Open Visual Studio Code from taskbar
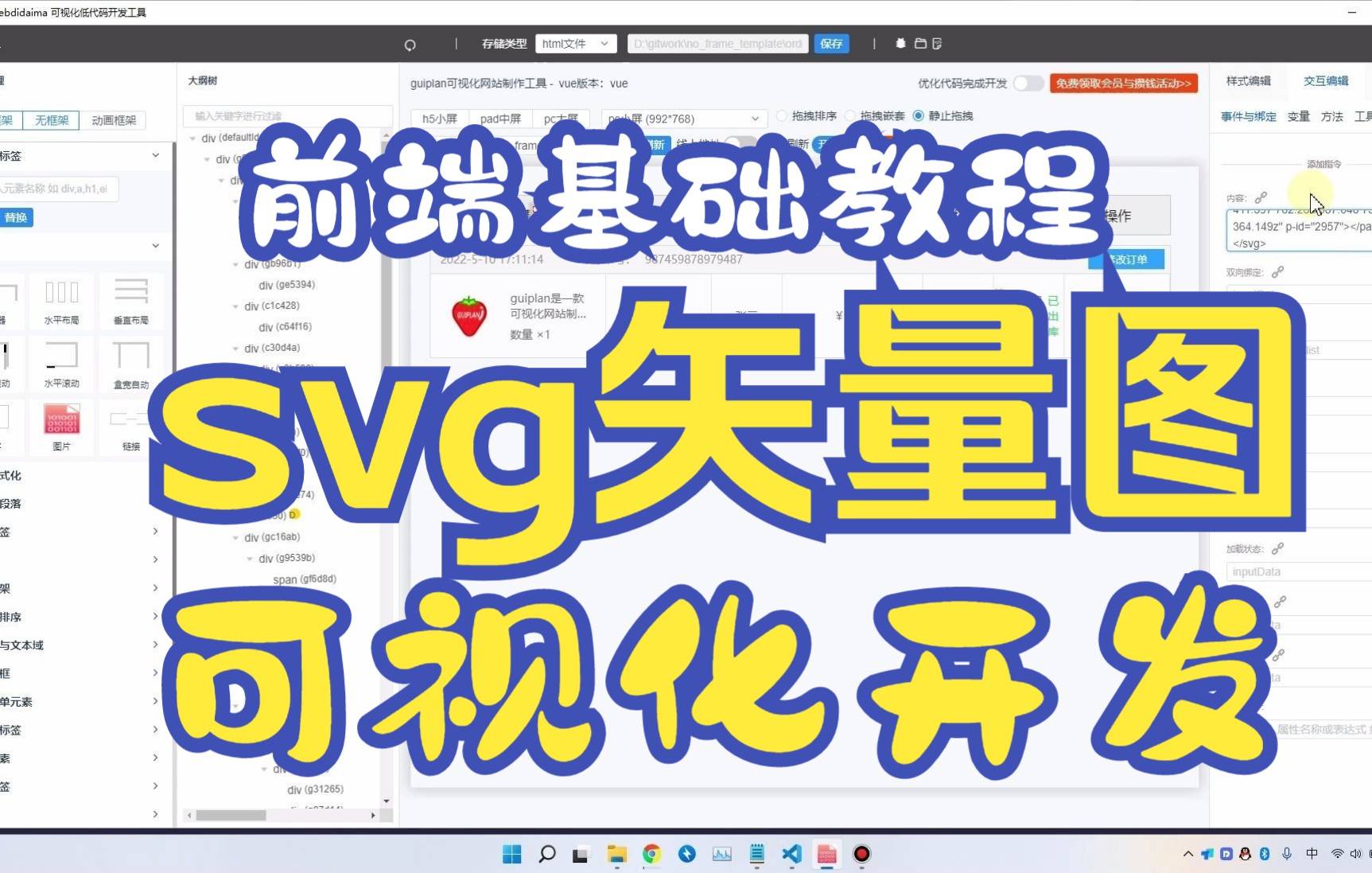 pos(792,854)
